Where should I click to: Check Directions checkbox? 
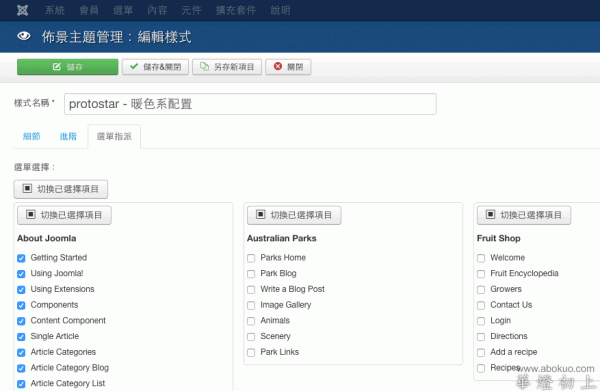(x=481, y=337)
